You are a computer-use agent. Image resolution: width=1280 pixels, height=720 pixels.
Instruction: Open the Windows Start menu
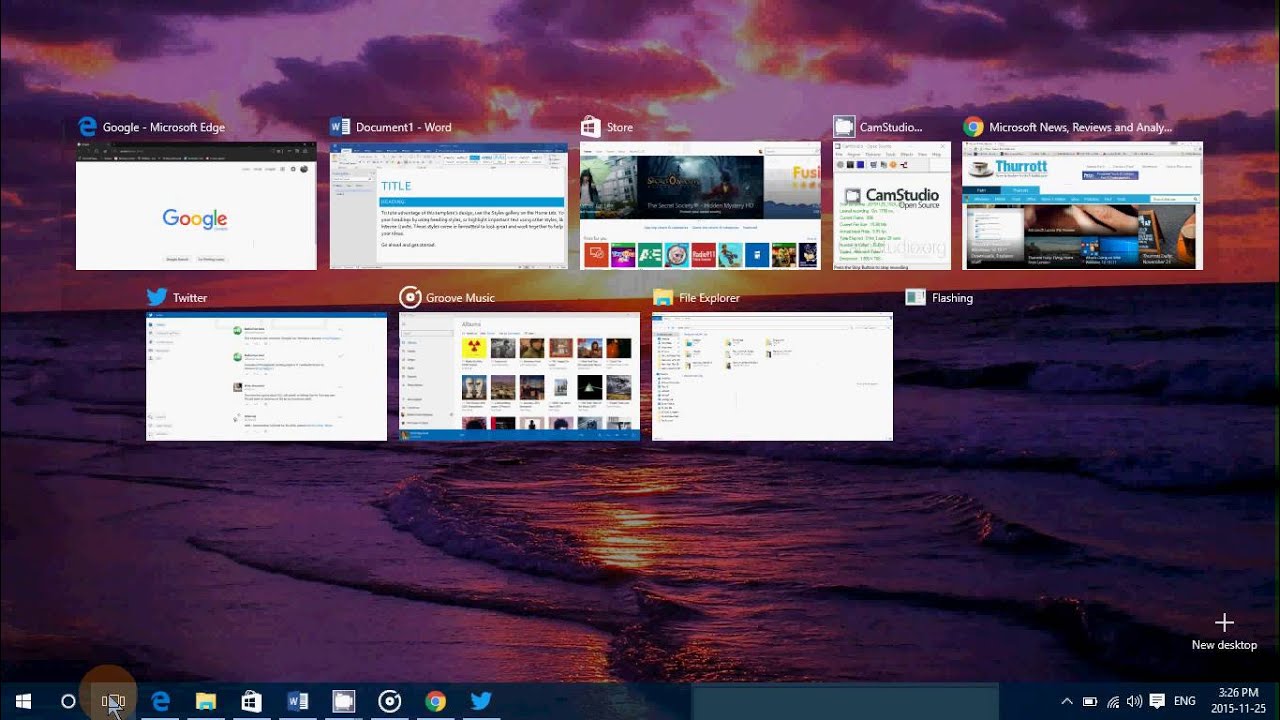(x=23, y=701)
